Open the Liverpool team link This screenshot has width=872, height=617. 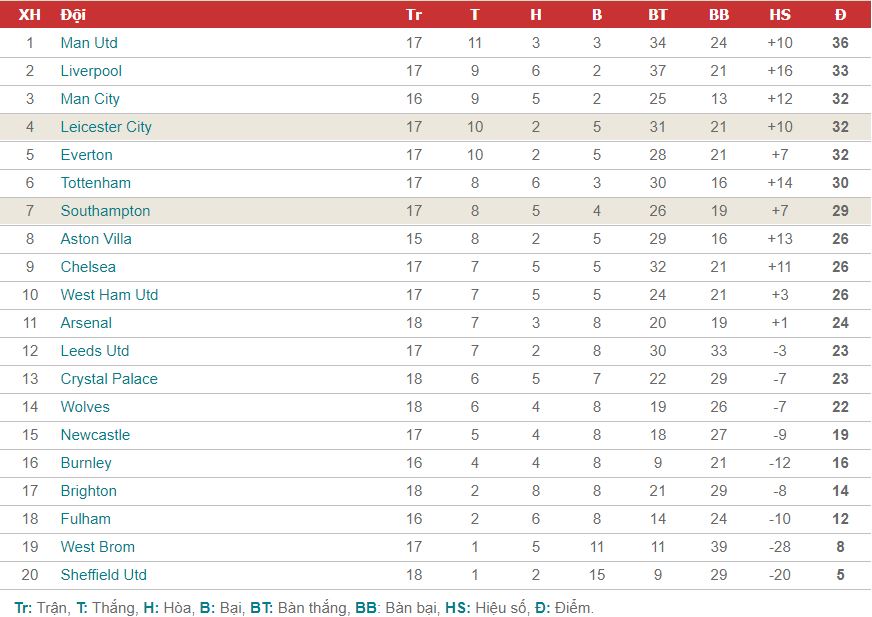(91, 71)
